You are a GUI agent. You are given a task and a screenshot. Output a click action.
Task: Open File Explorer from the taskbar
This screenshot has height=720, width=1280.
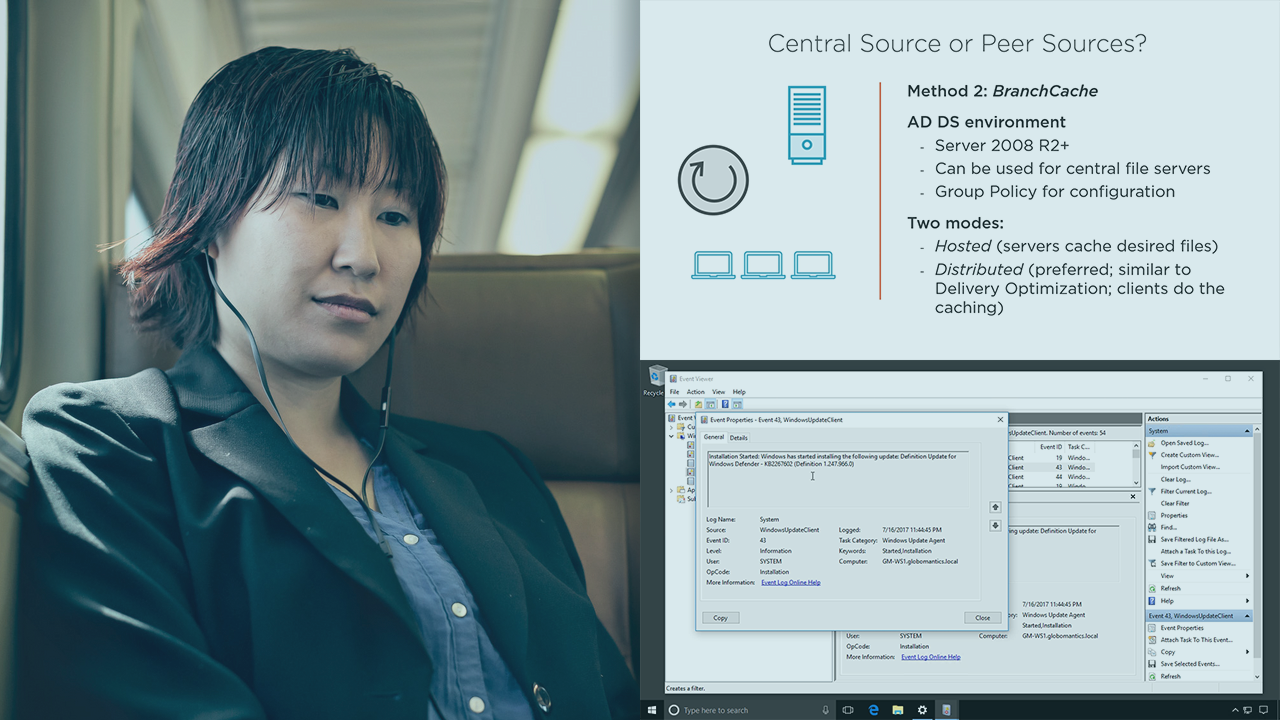tap(897, 710)
